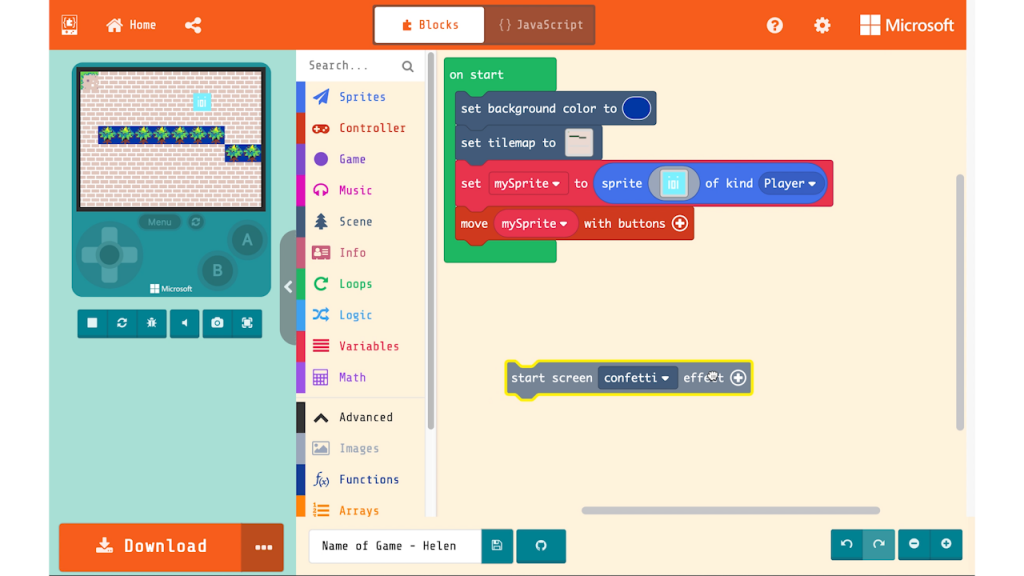The width and height of the screenshot is (1024, 576).
Task: Open the Player kind dropdown
Action: point(790,184)
